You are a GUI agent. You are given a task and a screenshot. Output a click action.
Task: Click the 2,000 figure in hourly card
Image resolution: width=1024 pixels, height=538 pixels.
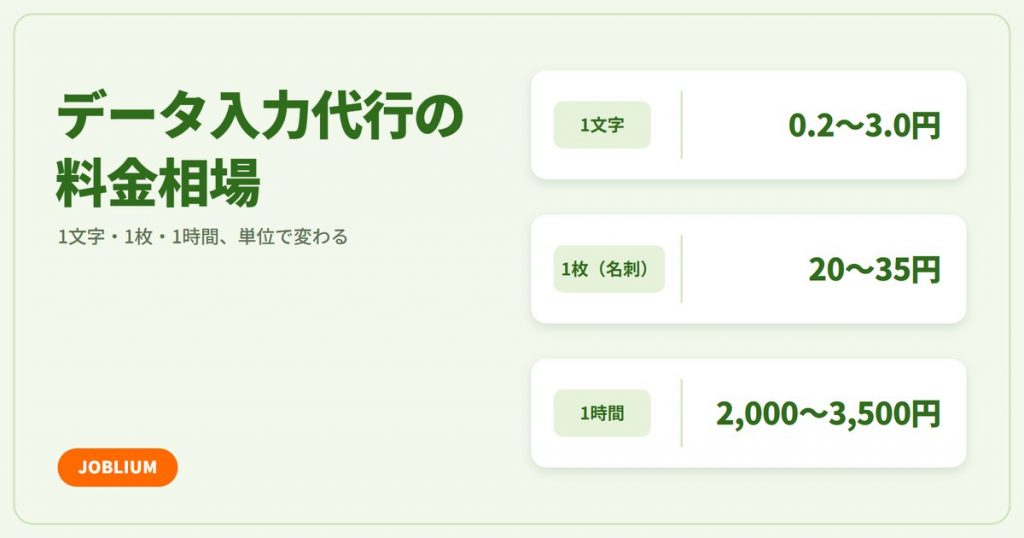tap(757, 415)
